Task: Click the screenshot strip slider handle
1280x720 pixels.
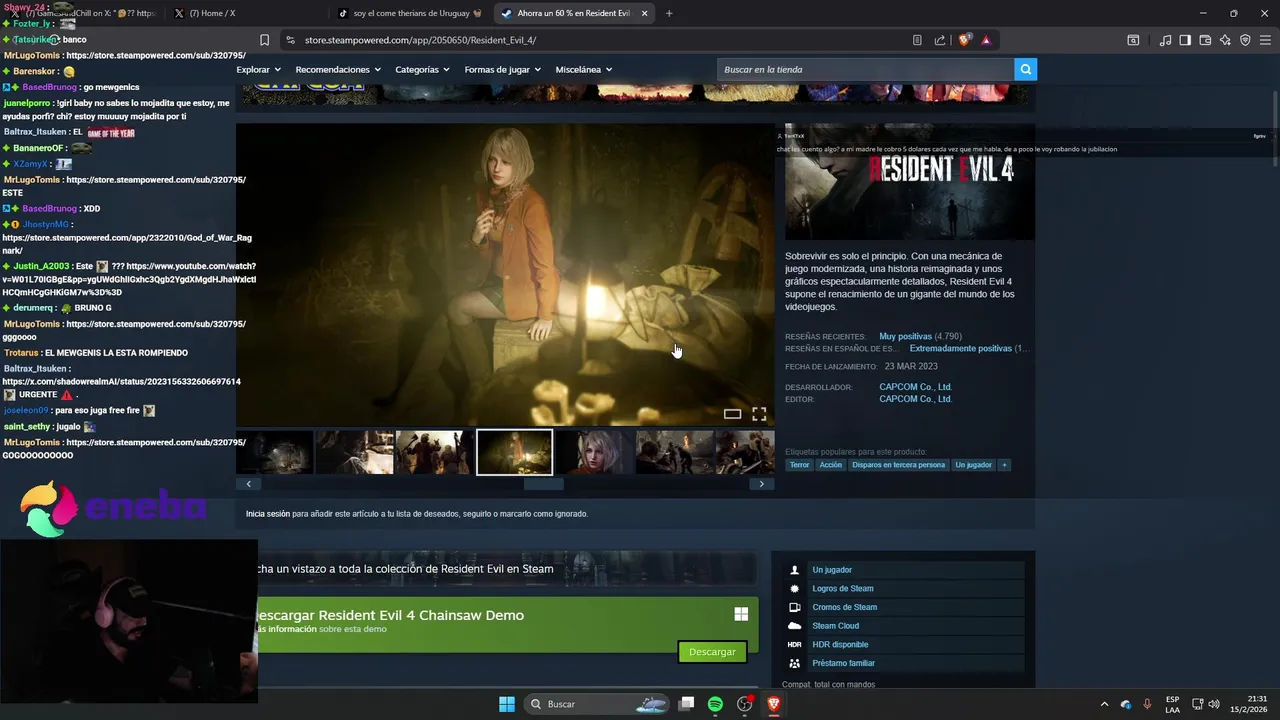Action: (x=544, y=484)
